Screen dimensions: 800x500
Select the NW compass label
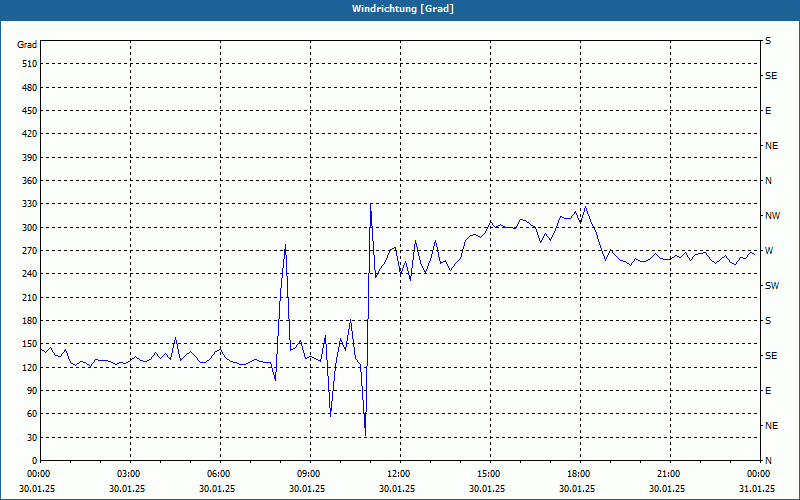(772, 216)
